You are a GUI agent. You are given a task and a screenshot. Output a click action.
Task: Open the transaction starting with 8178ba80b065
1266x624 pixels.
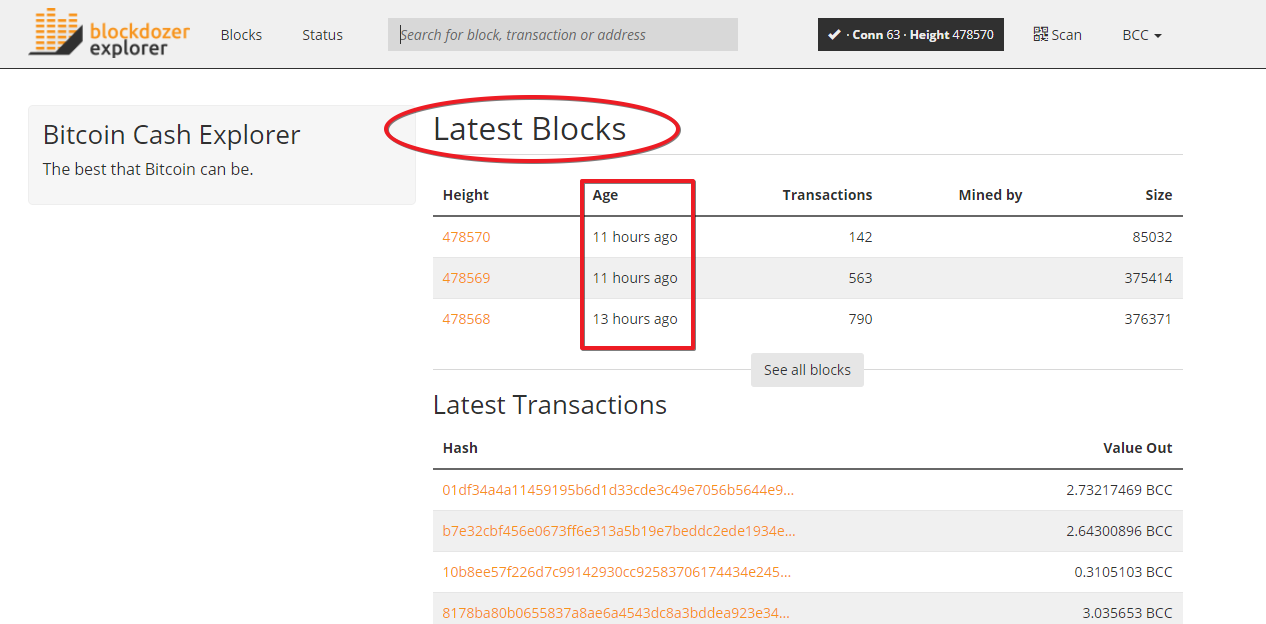[616, 613]
